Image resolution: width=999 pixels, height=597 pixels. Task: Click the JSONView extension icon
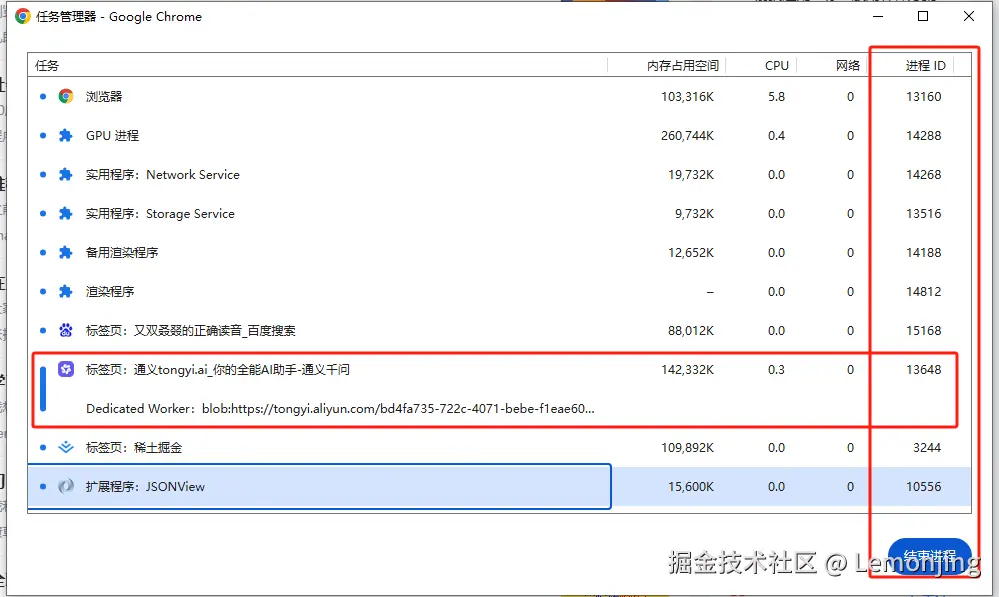(66, 486)
